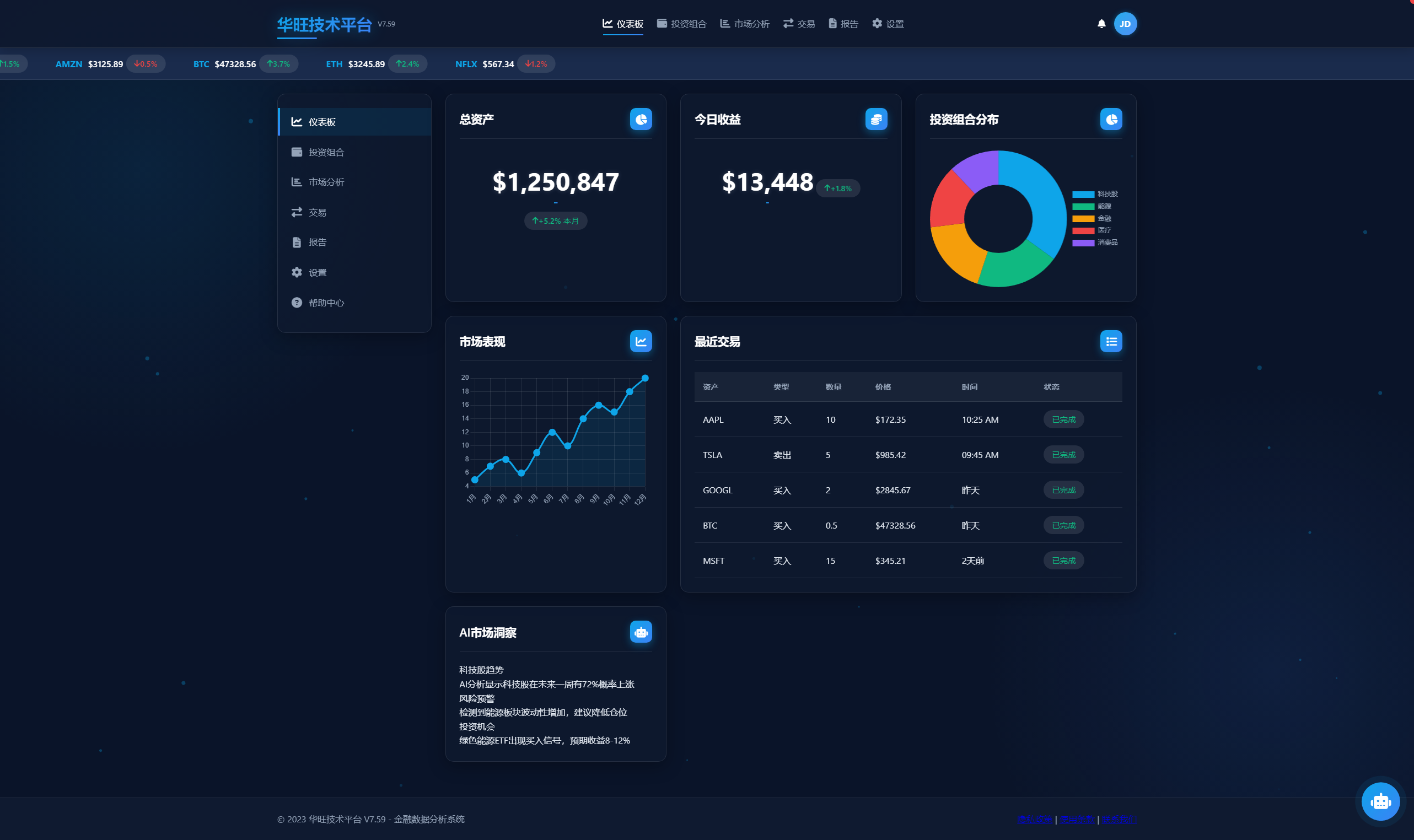Open 交易 in the top navigation
This screenshot has width=1414, height=840.
[x=799, y=24]
